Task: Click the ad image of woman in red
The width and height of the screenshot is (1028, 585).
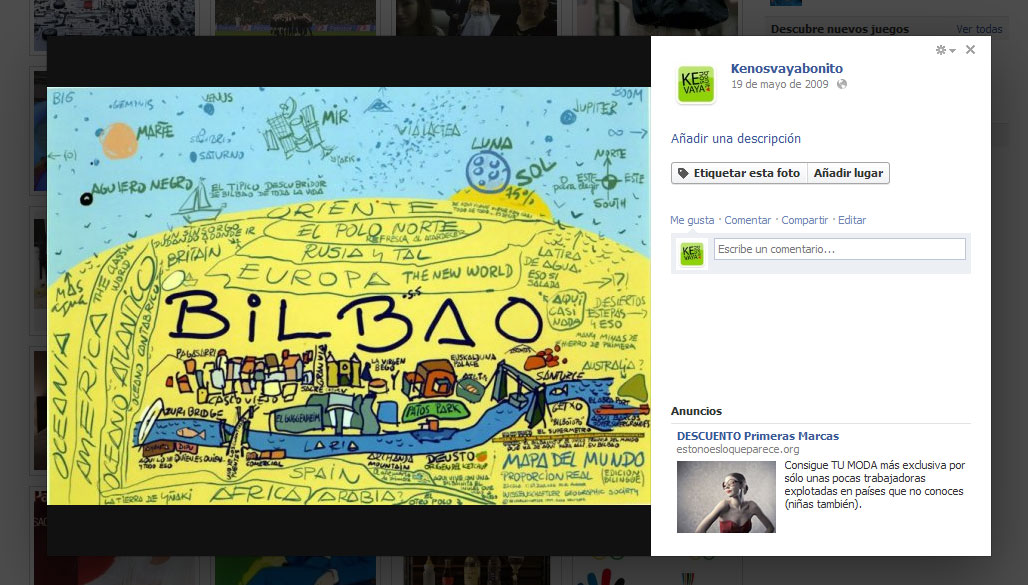Action: [x=726, y=496]
